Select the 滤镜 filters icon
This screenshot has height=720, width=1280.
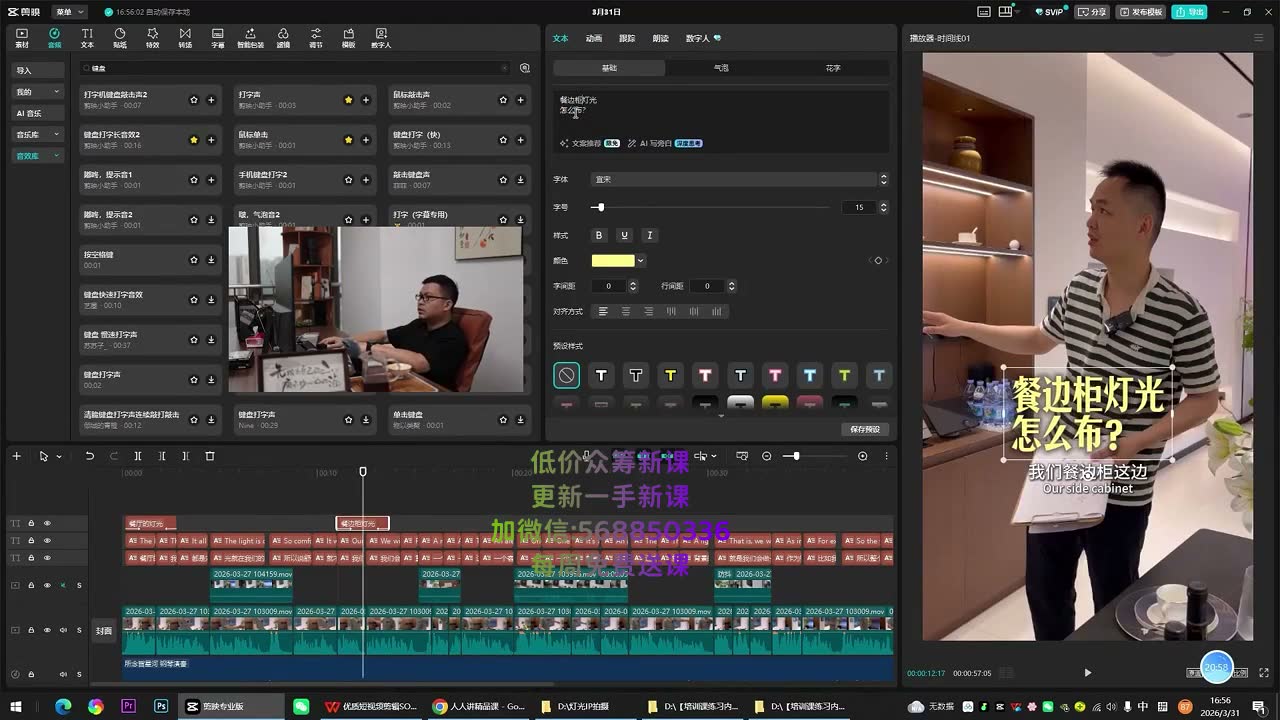coord(283,38)
